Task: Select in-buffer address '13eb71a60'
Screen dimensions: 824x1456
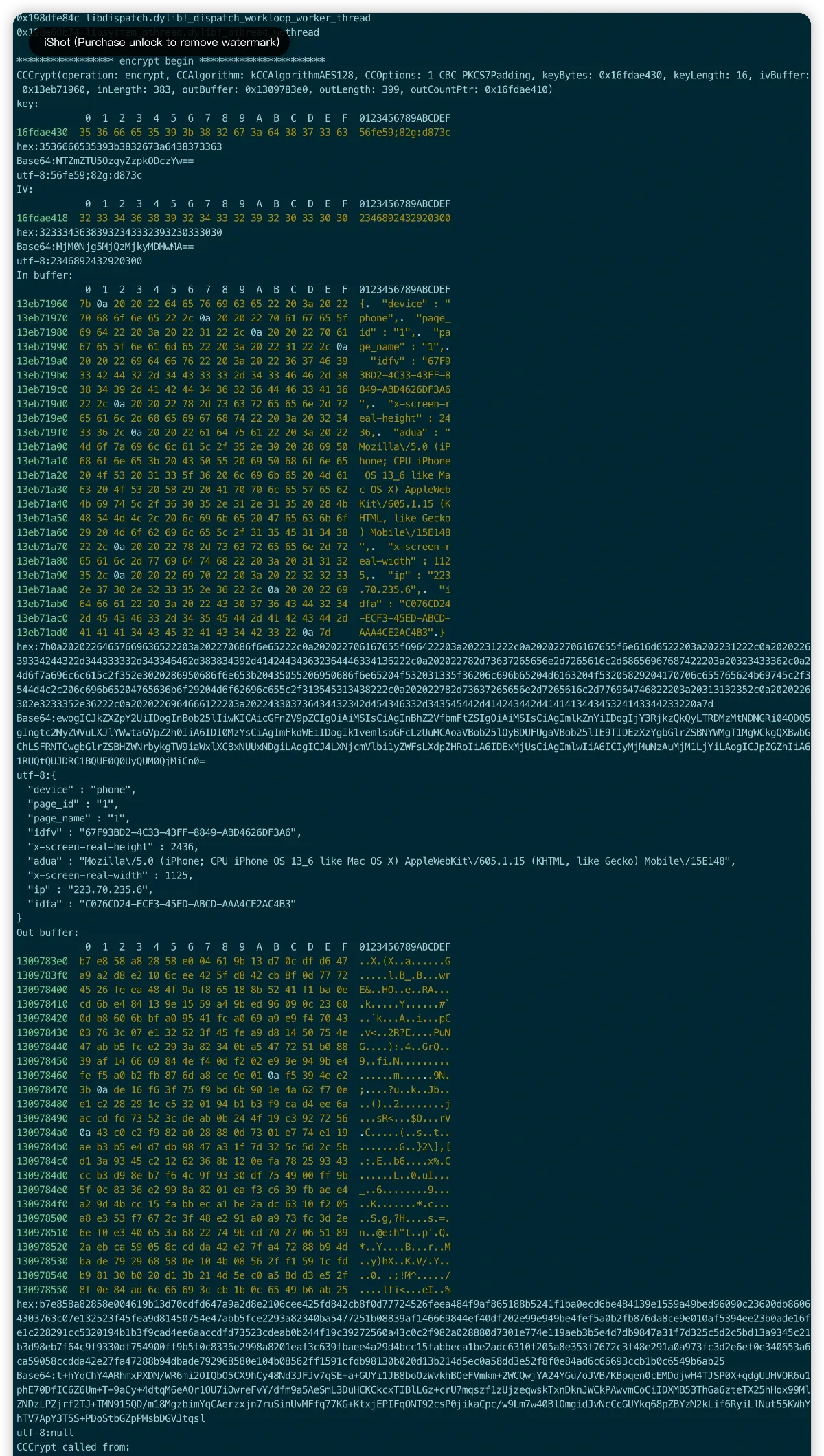Action: [42, 533]
